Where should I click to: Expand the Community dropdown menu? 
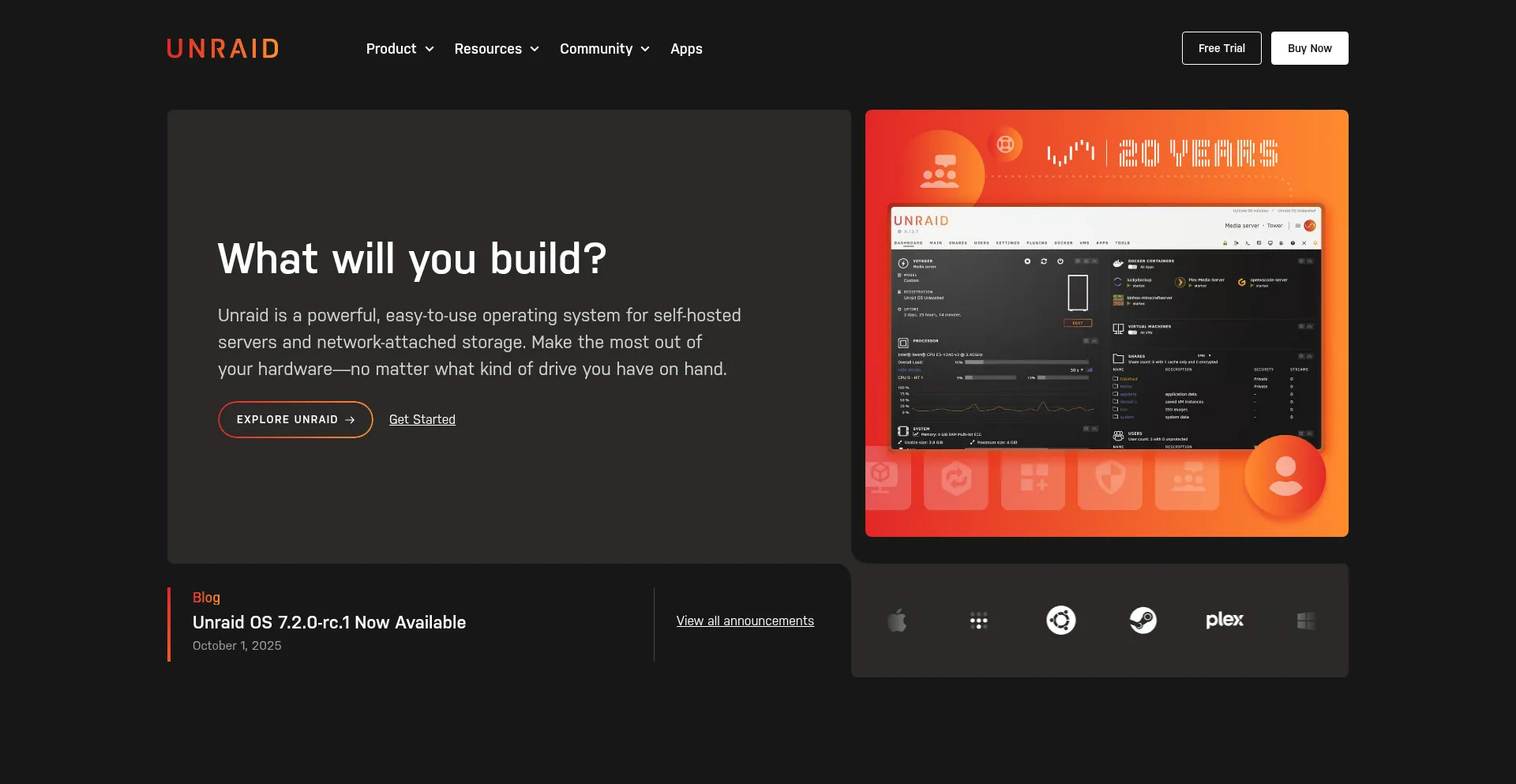coord(604,49)
